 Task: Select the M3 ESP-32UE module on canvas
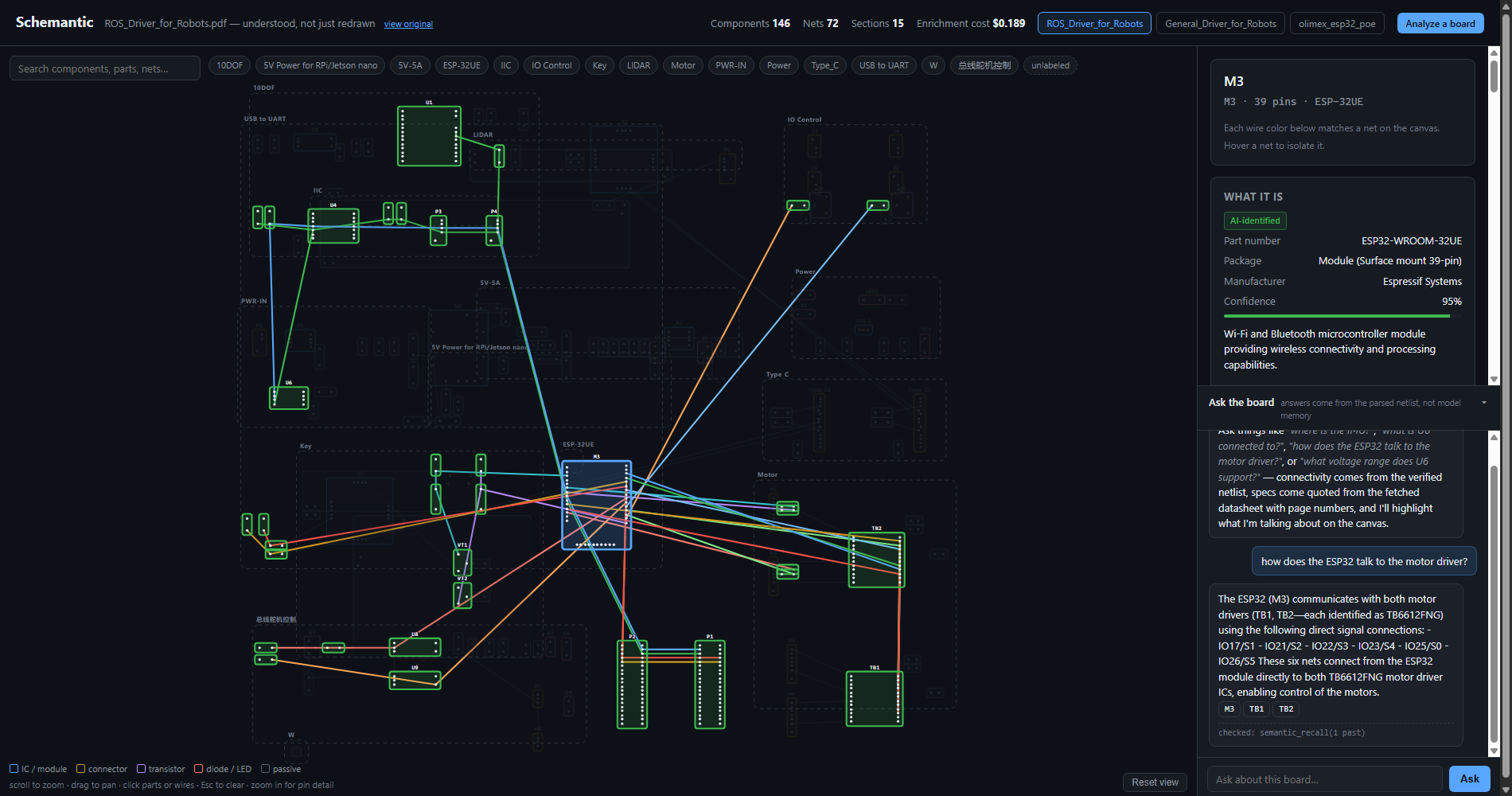pos(597,505)
